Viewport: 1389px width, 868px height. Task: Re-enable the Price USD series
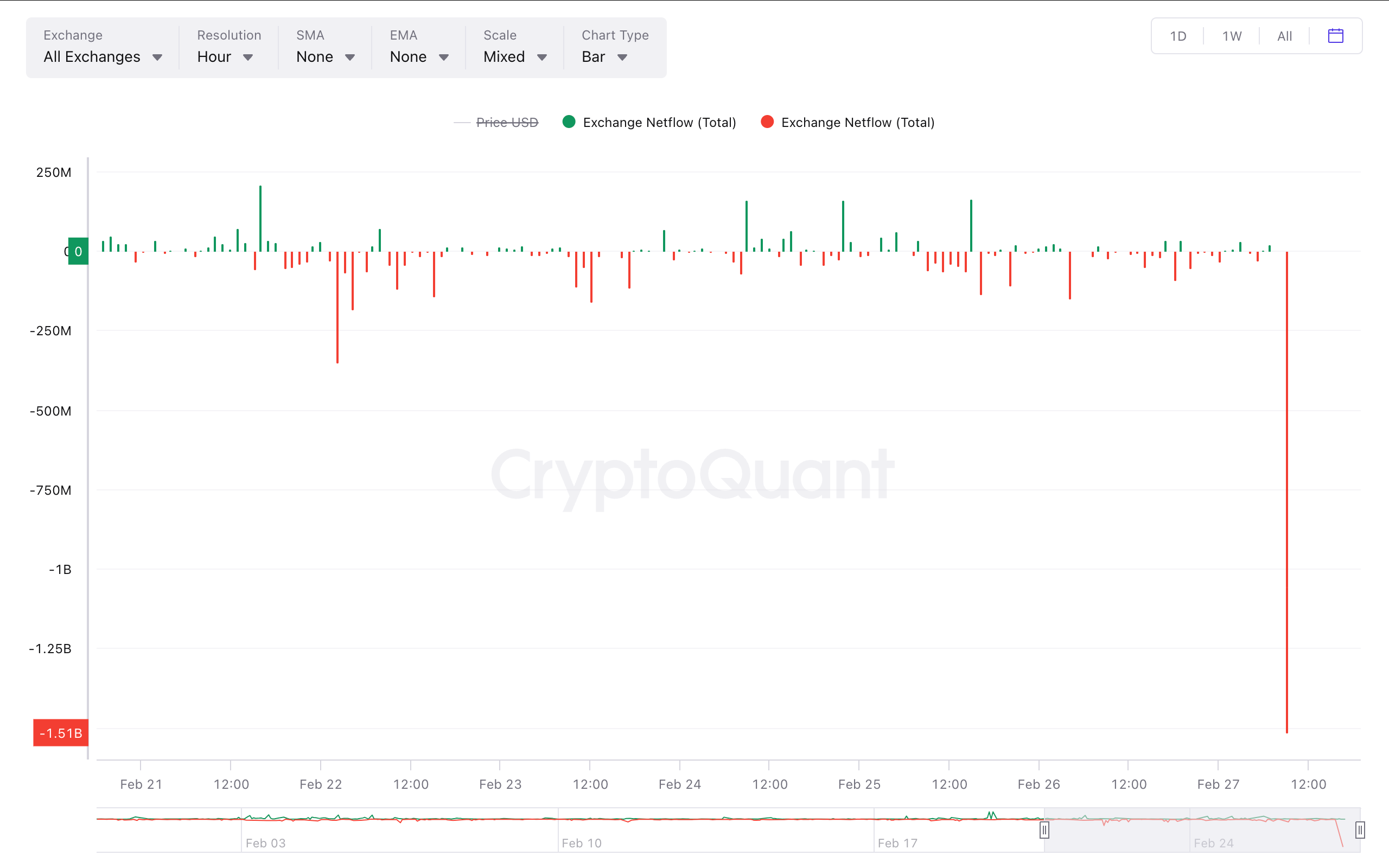[x=507, y=122]
